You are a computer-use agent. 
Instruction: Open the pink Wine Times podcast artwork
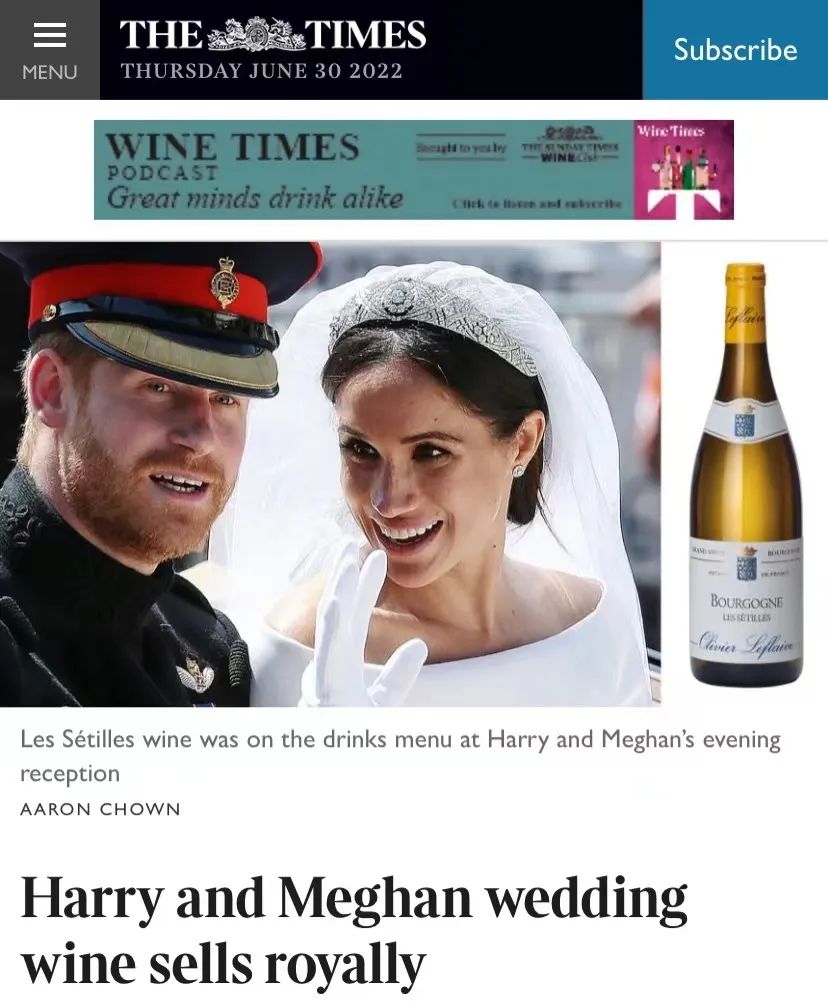(x=684, y=170)
